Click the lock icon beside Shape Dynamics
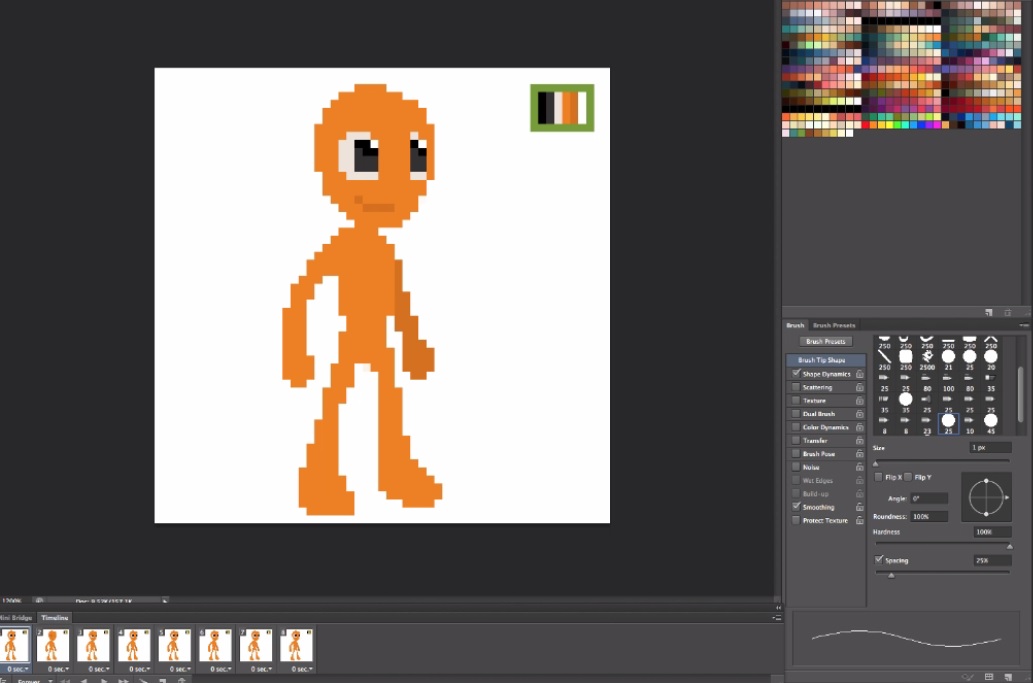Screen dimensions: 1033x683 pyautogui.click(x=859, y=374)
